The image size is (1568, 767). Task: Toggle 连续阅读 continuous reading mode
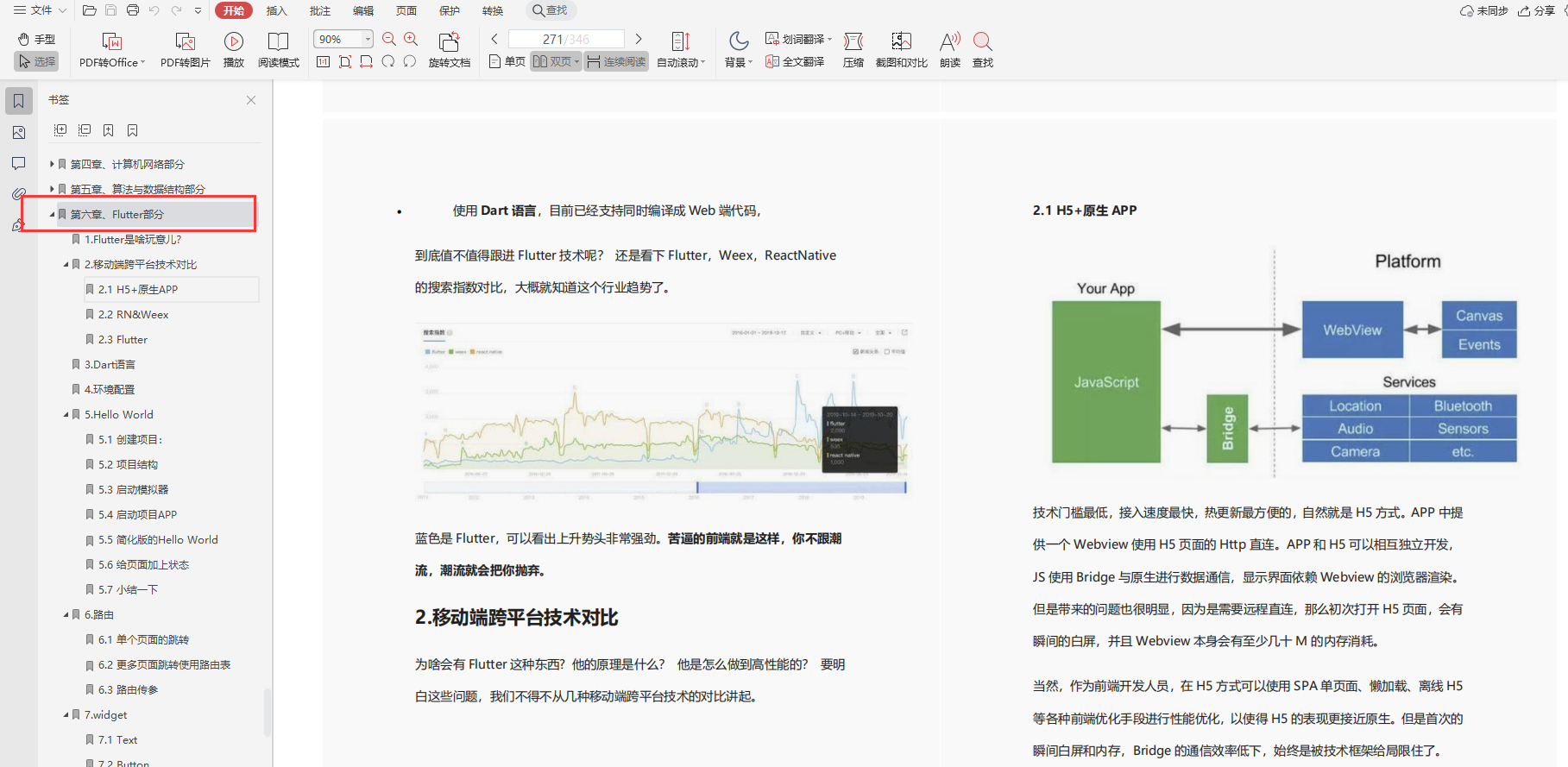point(616,61)
